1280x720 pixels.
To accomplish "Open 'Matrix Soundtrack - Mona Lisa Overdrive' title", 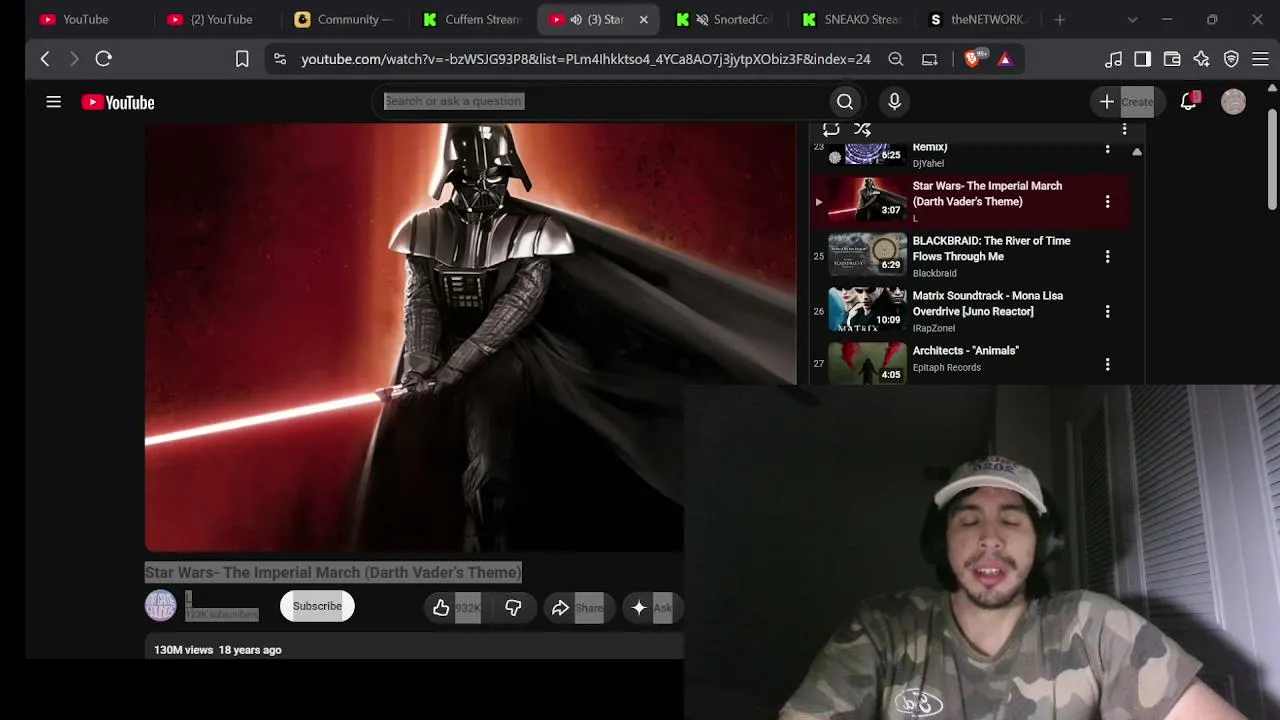I will [988, 304].
